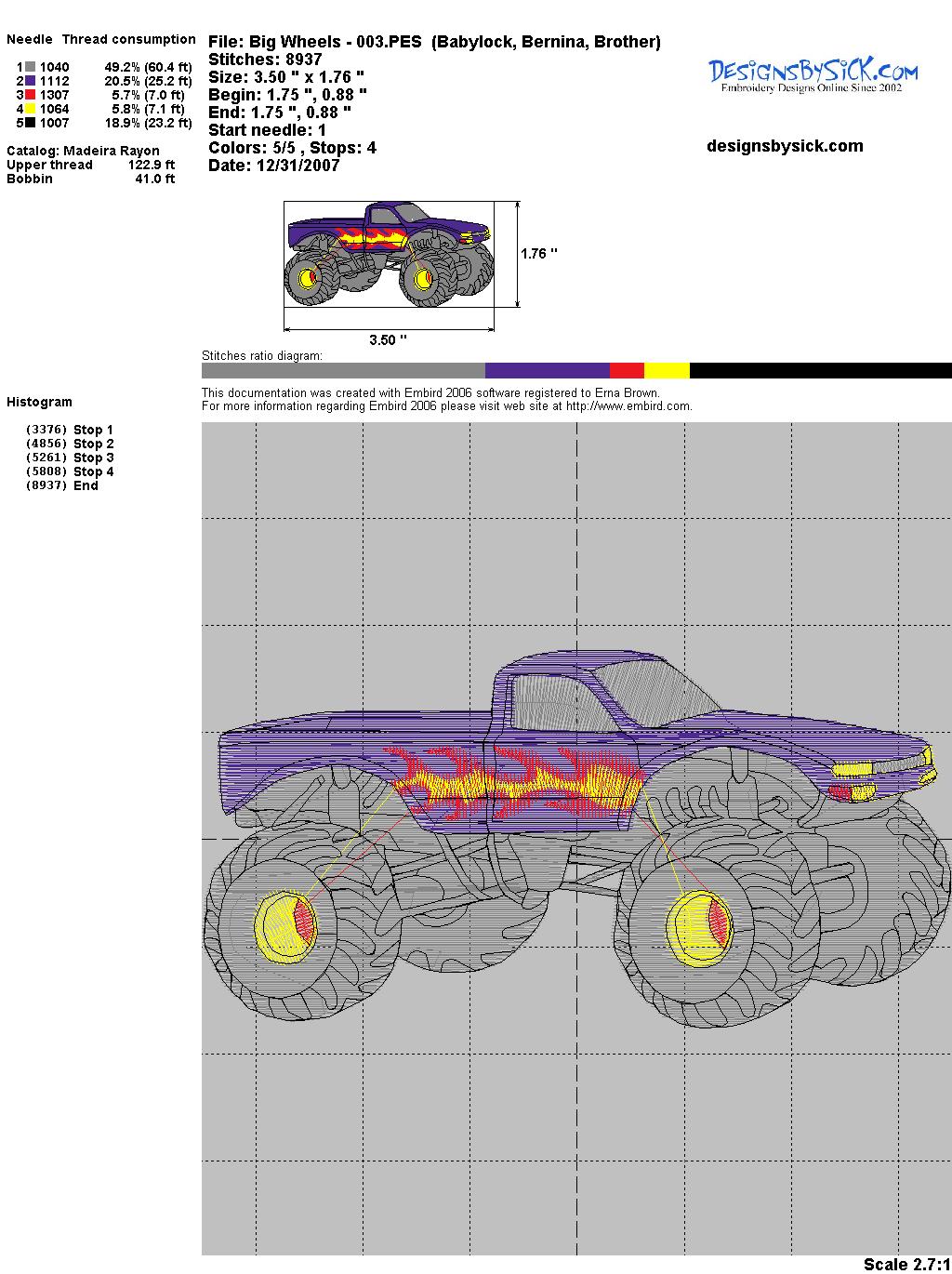Click the DesignsBySick.com logo
Viewport: 952px width, 1274px height.
(x=813, y=75)
